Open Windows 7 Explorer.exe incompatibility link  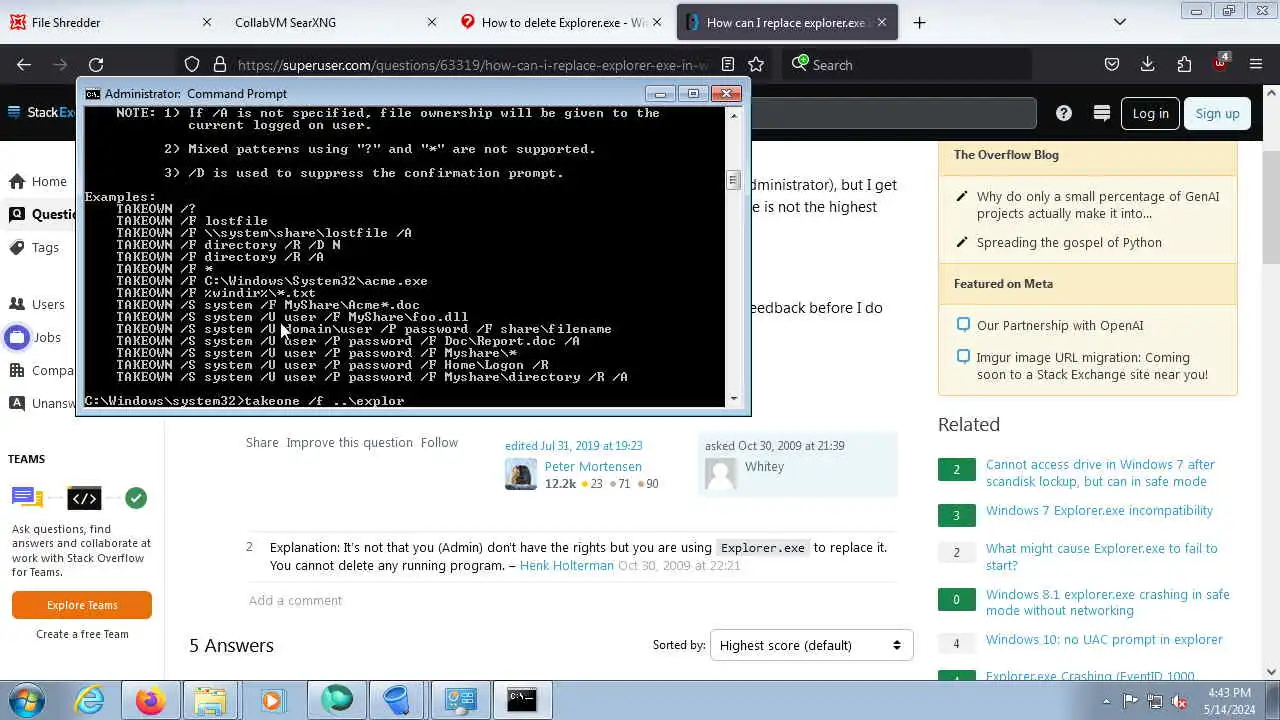(1099, 510)
